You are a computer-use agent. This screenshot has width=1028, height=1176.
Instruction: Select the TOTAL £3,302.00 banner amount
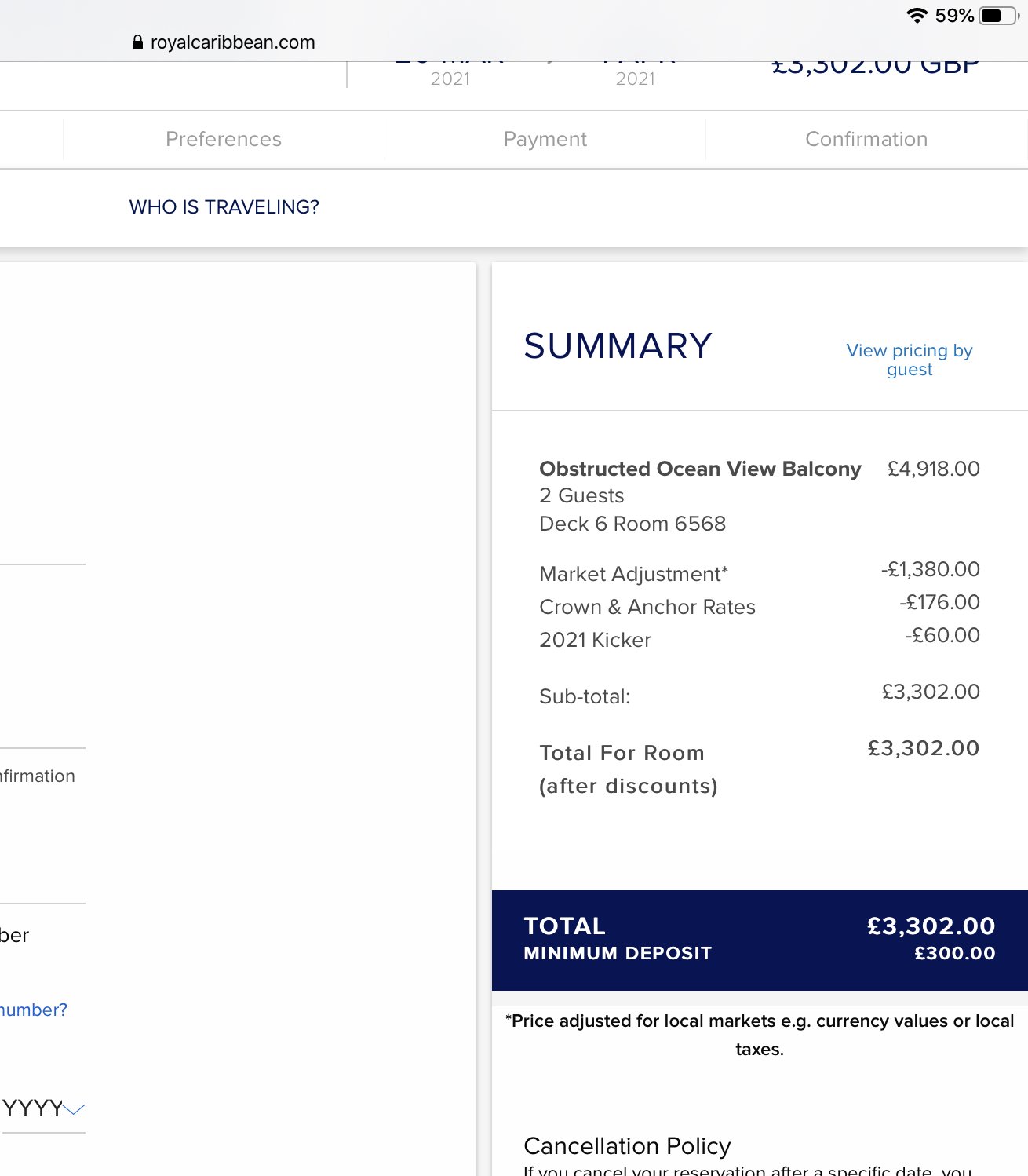(x=931, y=926)
